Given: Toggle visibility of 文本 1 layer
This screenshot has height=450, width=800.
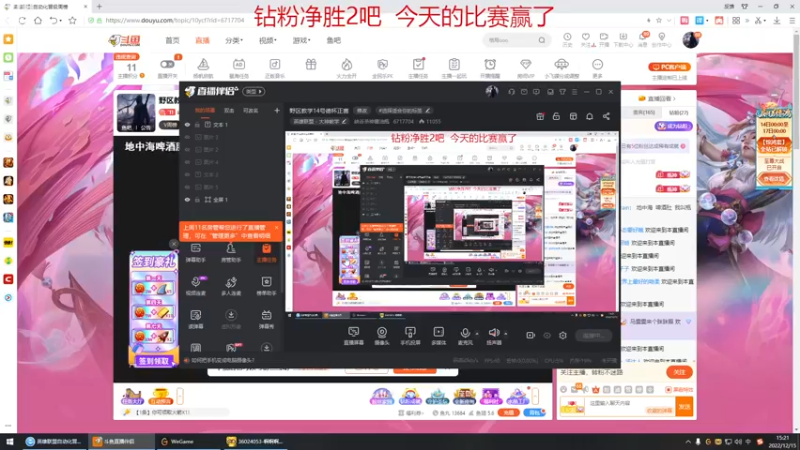Looking at the screenshot, I should [187, 124].
